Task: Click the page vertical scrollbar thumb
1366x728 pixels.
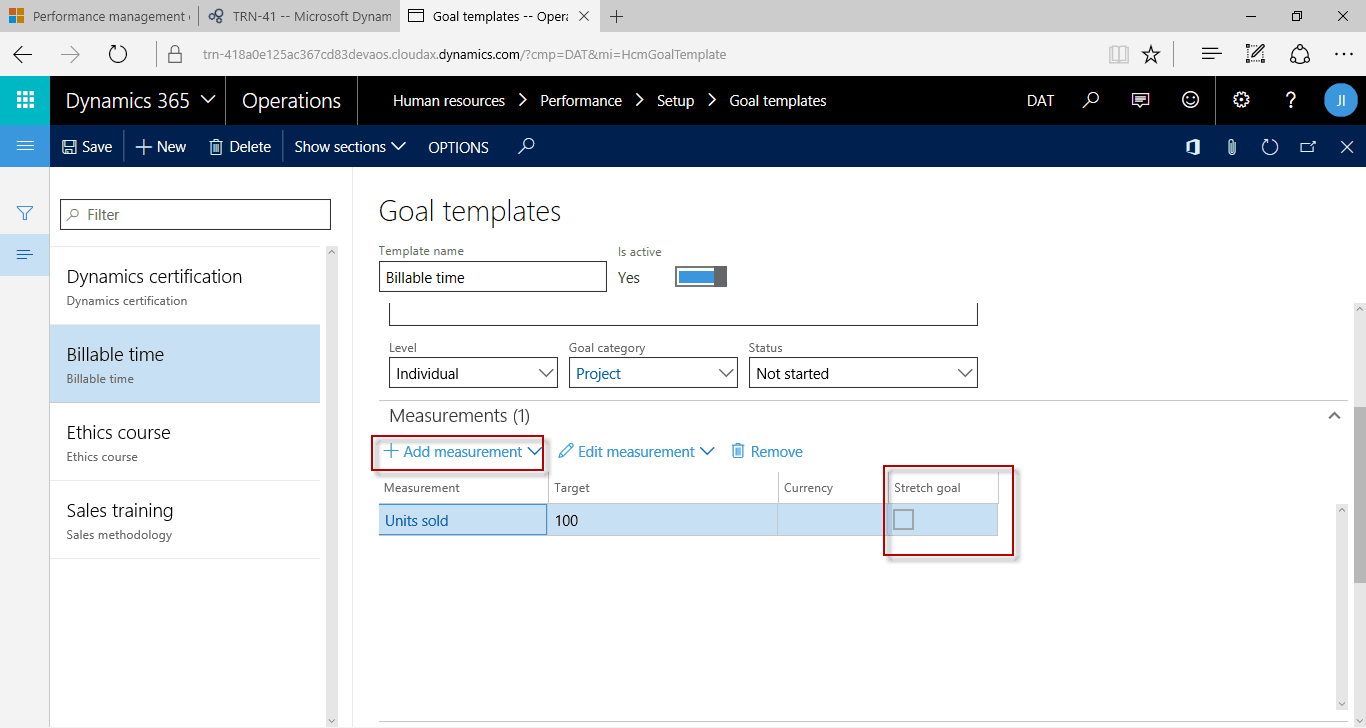Action: coord(1359,495)
